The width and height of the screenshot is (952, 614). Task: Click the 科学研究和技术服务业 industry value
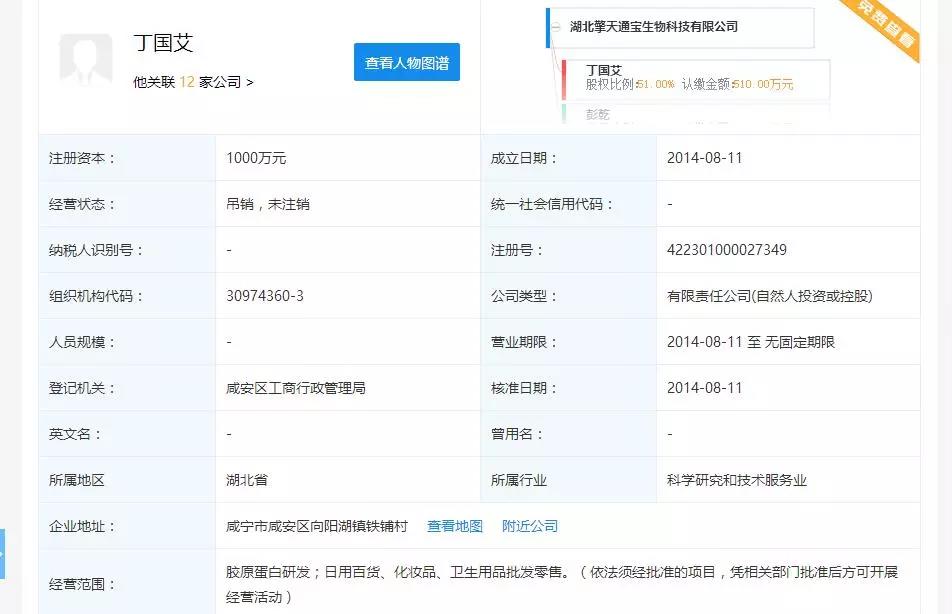(x=737, y=480)
